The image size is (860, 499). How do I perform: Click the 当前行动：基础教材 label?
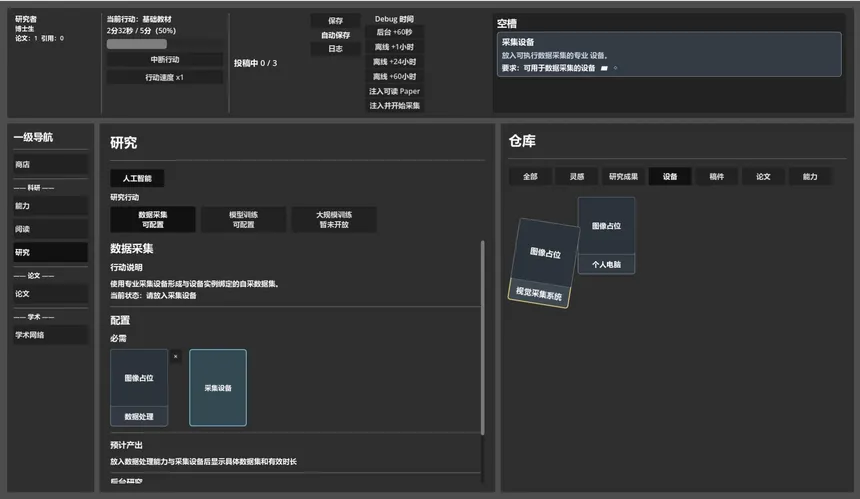[139, 19]
